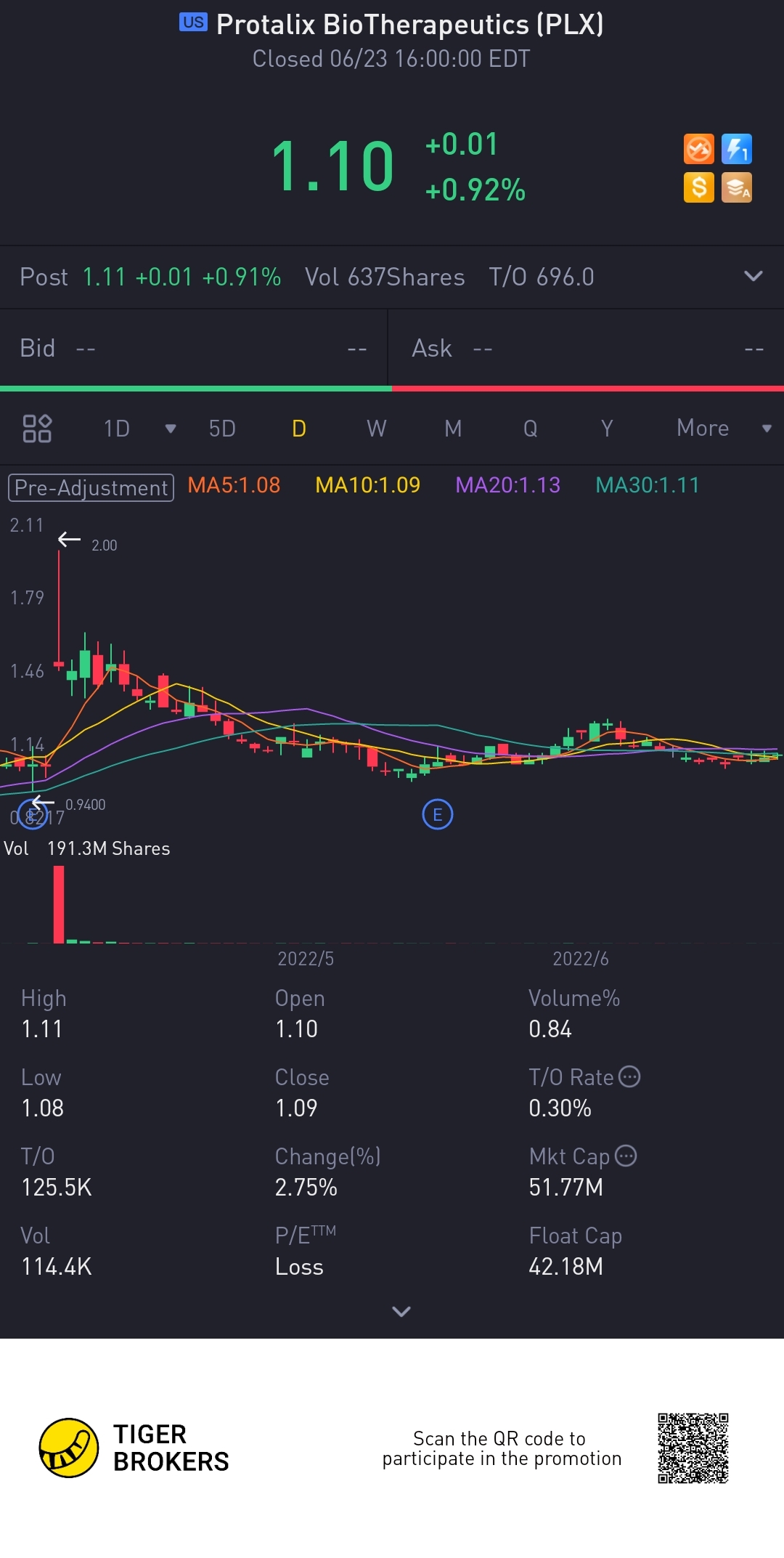Tap the US market flag badge
This screenshot has height=1558, width=784.
coord(193,23)
